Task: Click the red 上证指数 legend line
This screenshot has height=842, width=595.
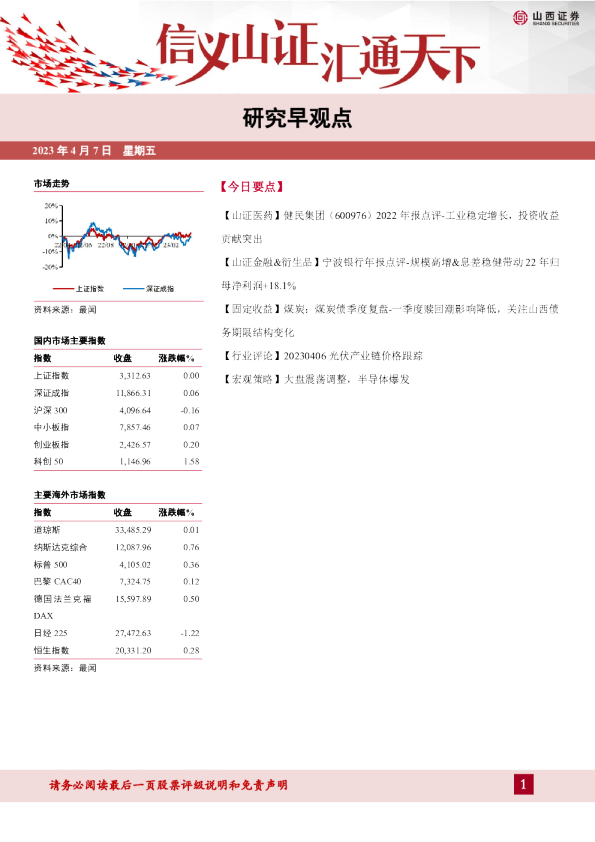Action: pos(63,289)
